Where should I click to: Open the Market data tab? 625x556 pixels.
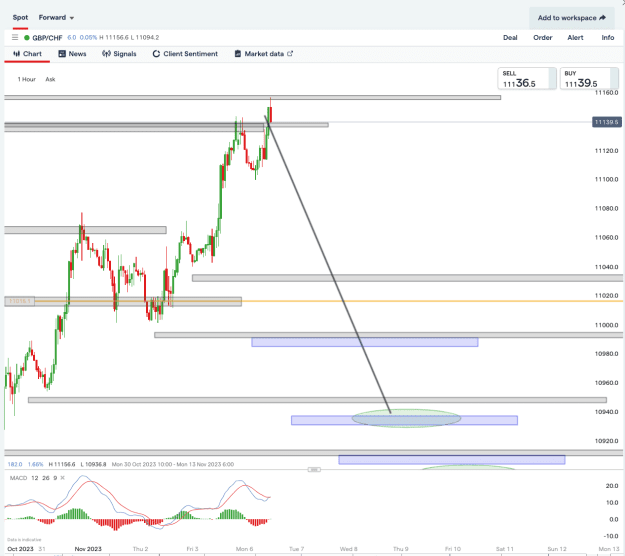(x=263, y=54)
